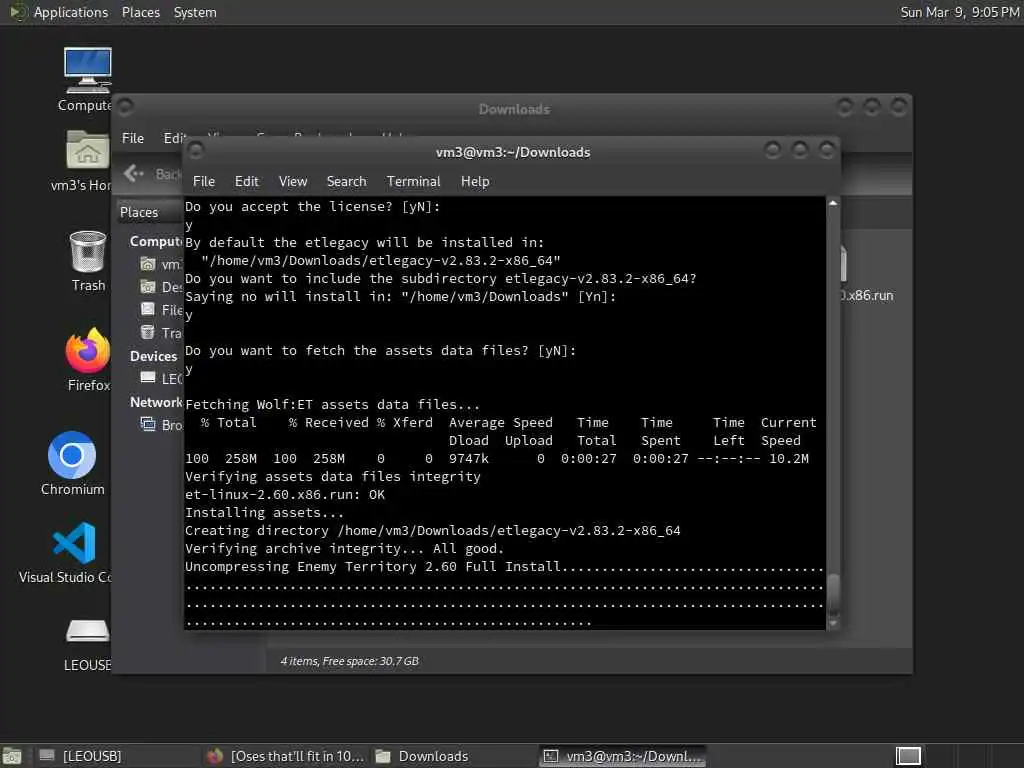1024x768 pixels.
Task: Minimize the Downloads file manager window
Action: pyautogui.click(x=845, y=106)
